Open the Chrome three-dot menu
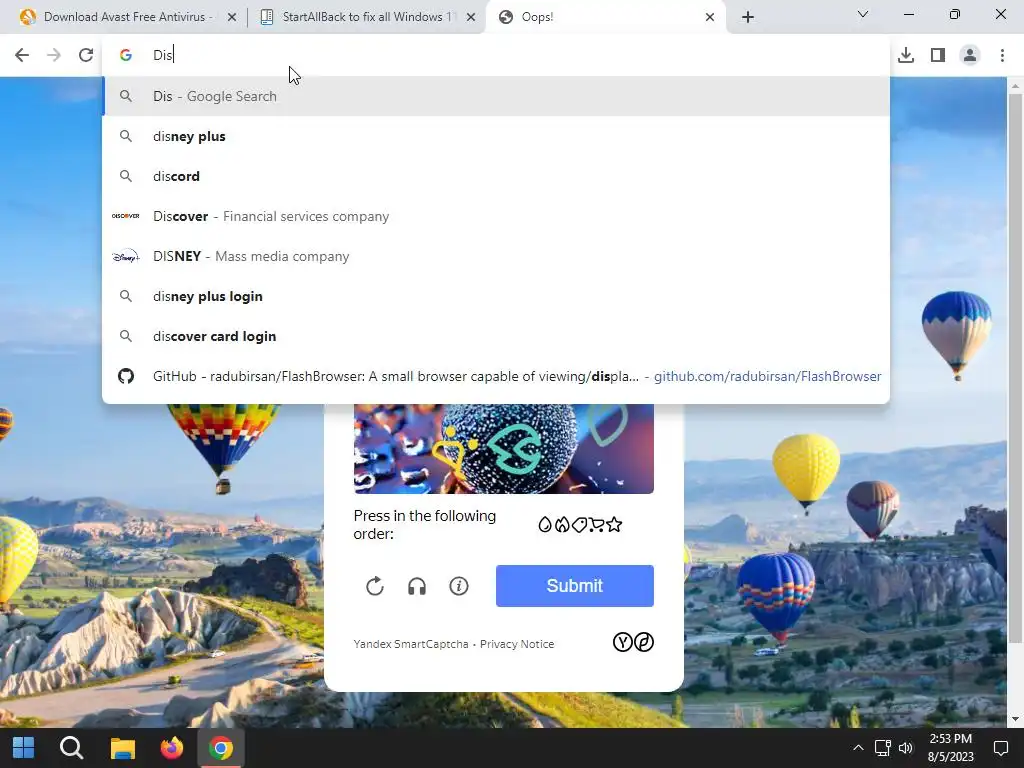Screen dimensions: 1024x768 pos(1002,55)
